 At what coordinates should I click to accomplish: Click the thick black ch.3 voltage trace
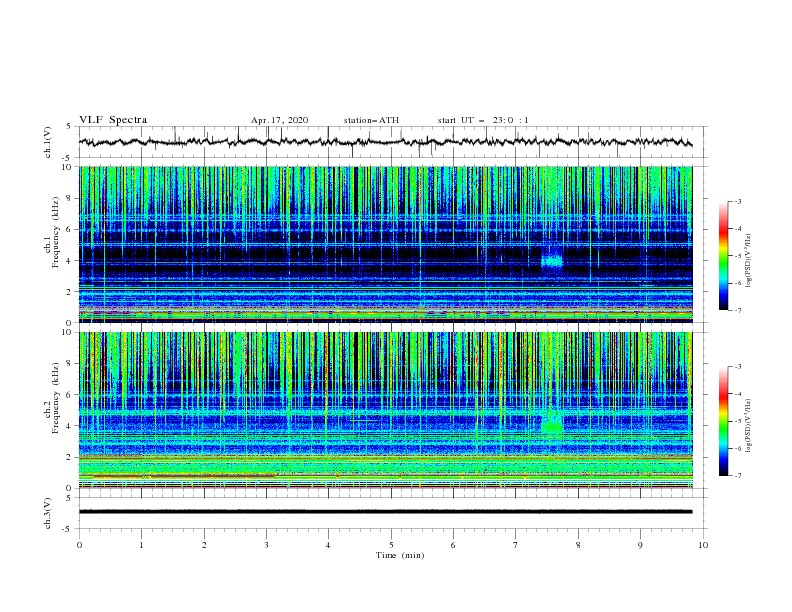385,512
